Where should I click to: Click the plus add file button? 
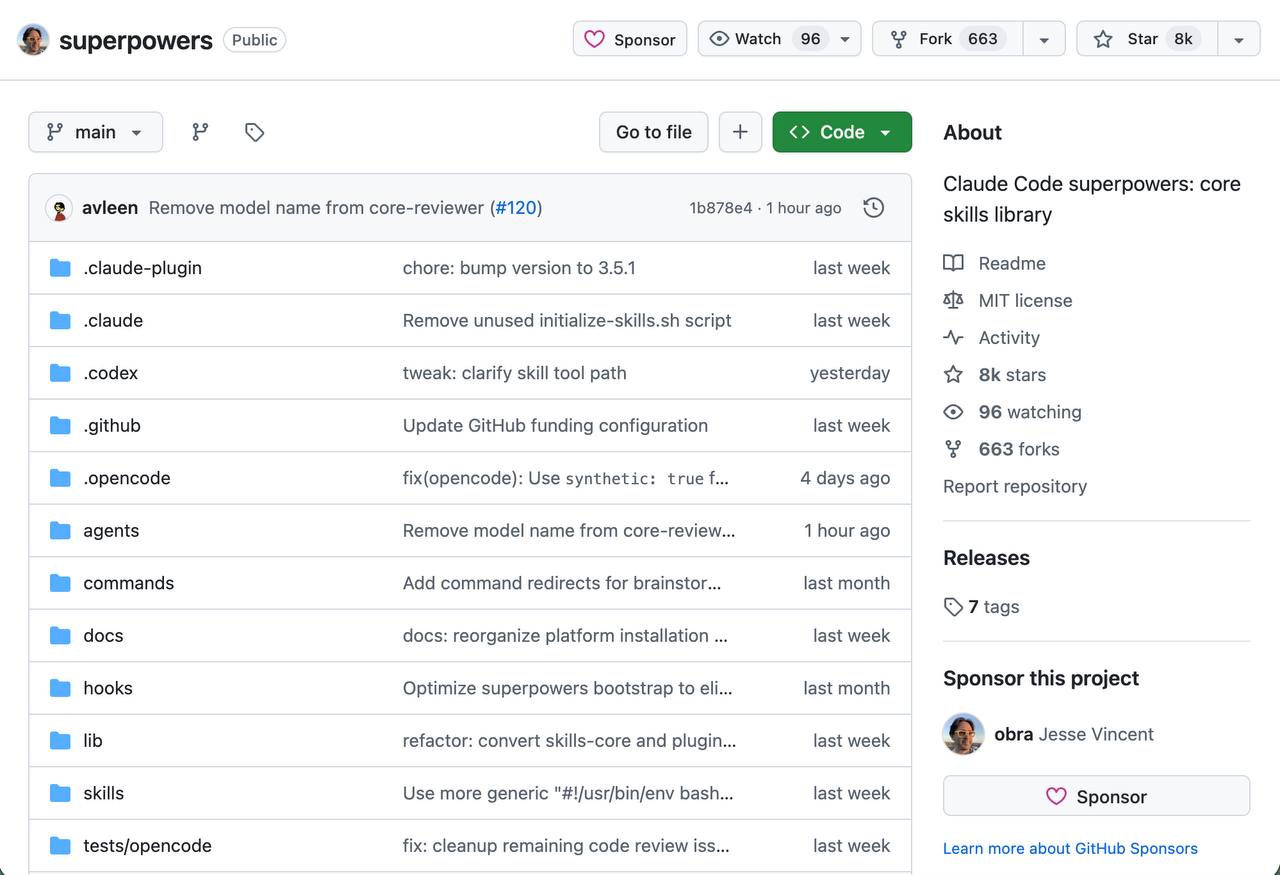pyautogui.click(x=740, y=132)
